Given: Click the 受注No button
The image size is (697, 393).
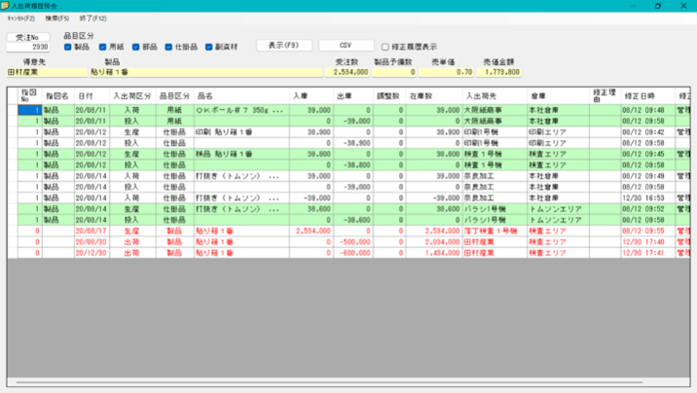Looking at the screenshot, I should tap(28, 37).
